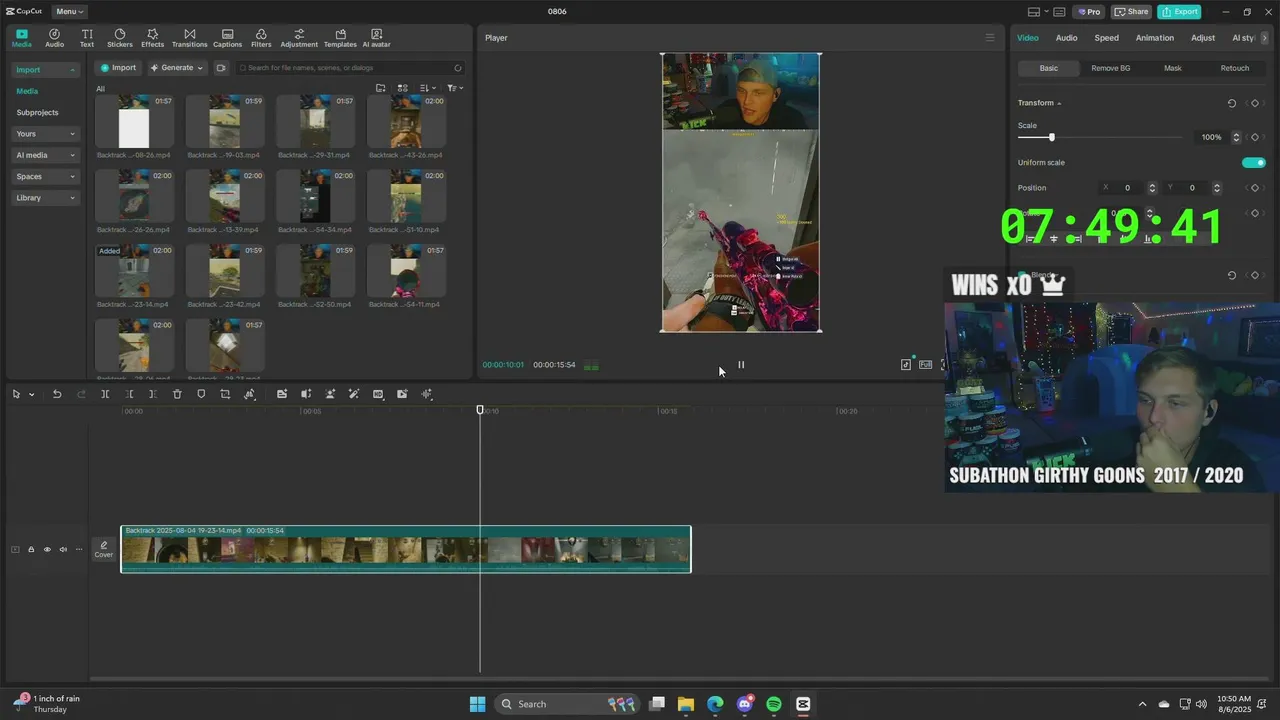This screenshot has width=1280, height=720.
Task: Click the marker shield icon in timeline toolbar
Action: point(201,394)
